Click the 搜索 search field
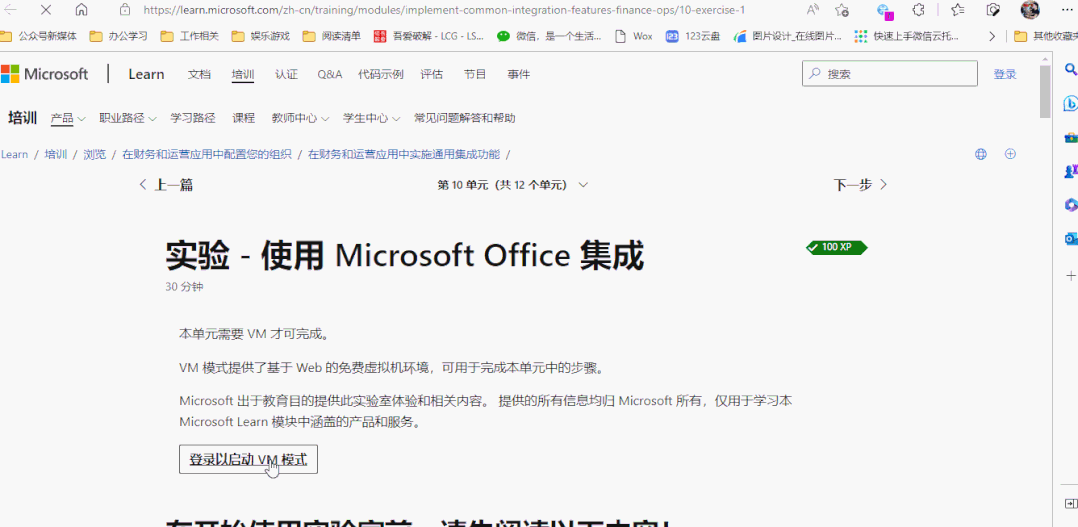The image size is (1078, 527). coord(890,74)
